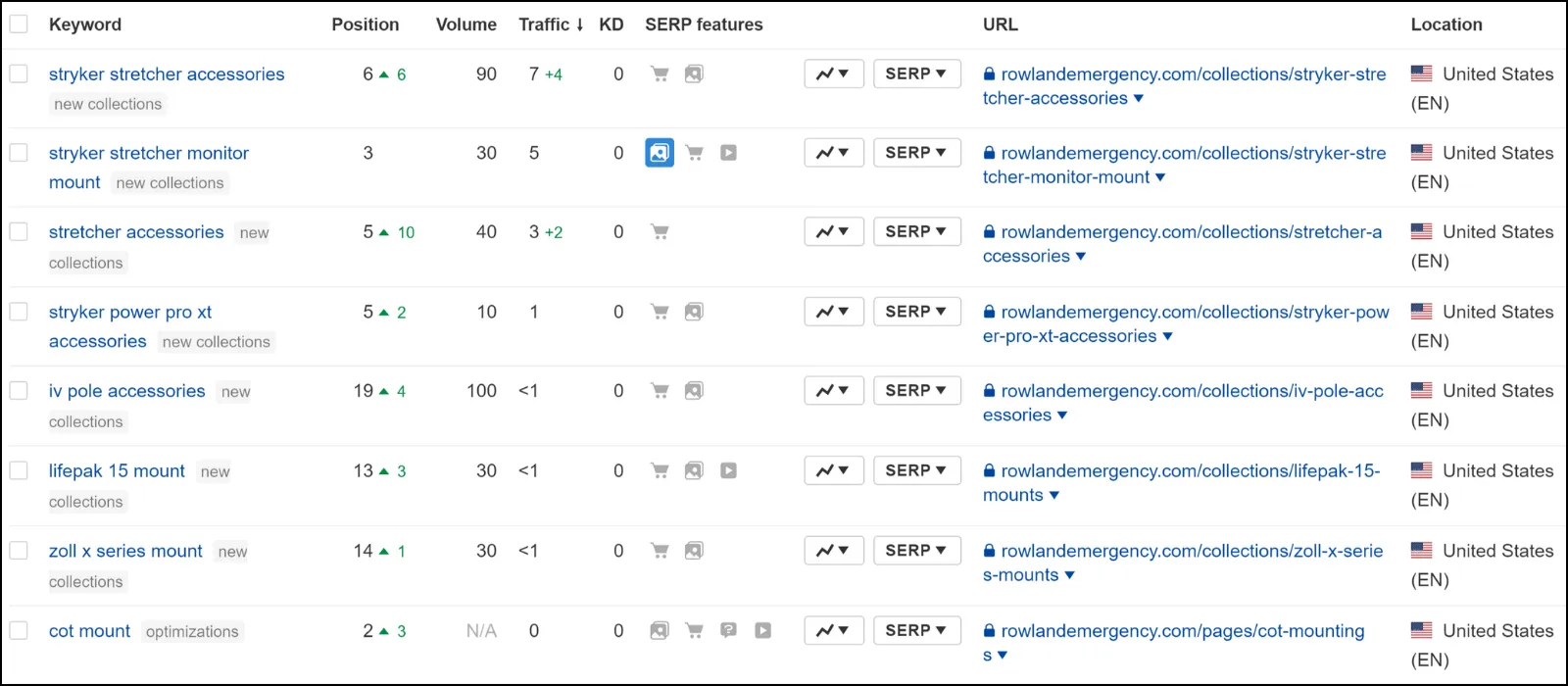The image size is (1568, 686).
Task: Click image pack icon in iv pole accessories row
Action: pos(694,391)
